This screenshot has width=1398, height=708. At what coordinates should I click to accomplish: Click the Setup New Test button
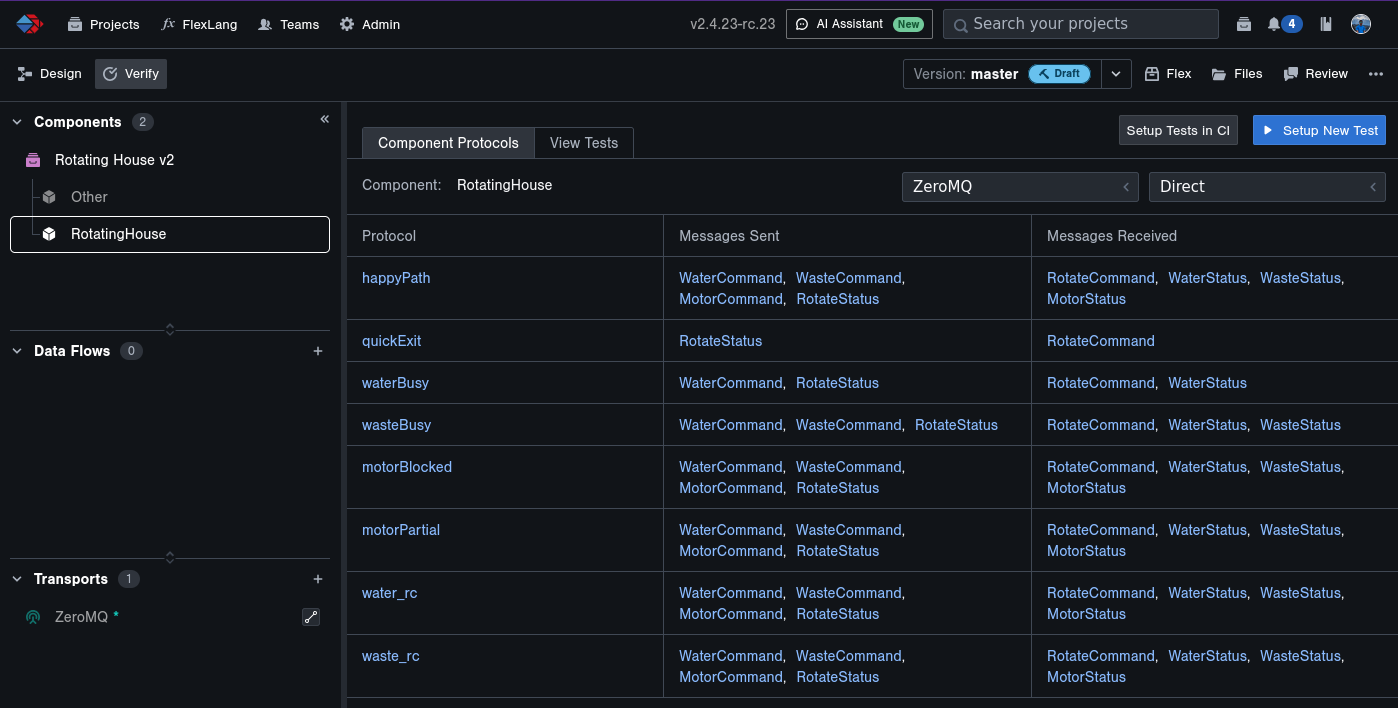(1319, 130)
